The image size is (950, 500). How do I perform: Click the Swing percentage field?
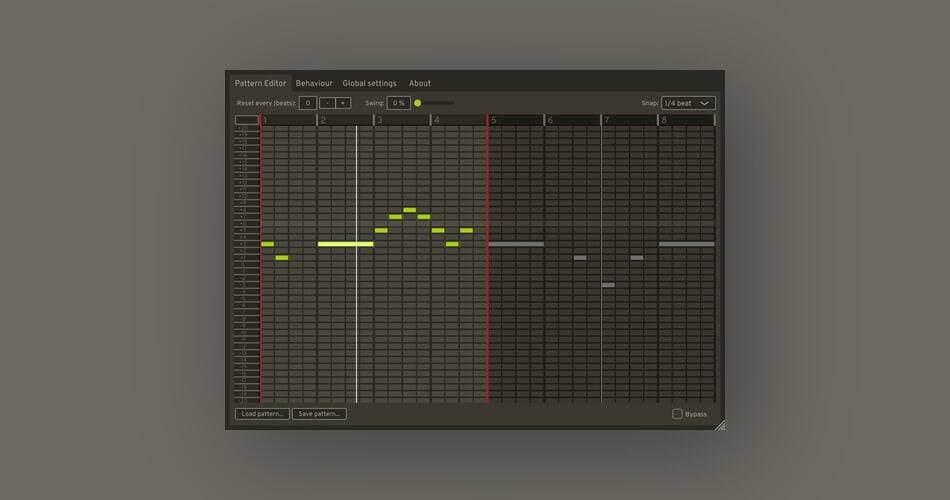[399, 103]
